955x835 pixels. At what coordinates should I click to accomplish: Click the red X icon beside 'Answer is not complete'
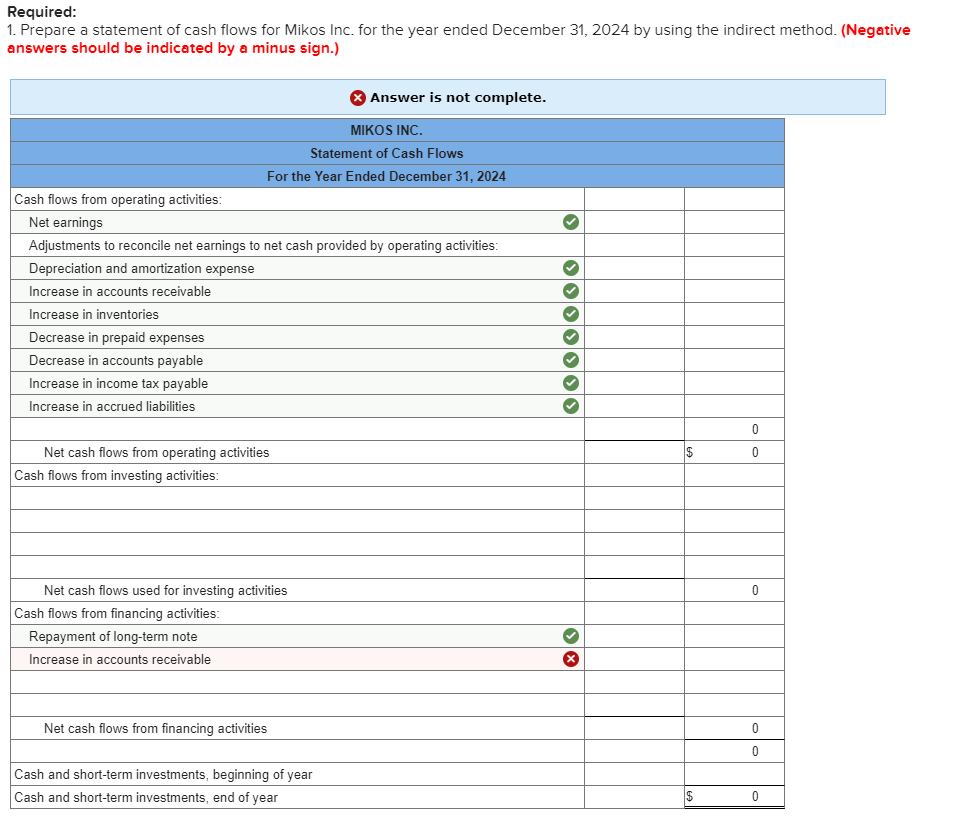coord(358,97)
